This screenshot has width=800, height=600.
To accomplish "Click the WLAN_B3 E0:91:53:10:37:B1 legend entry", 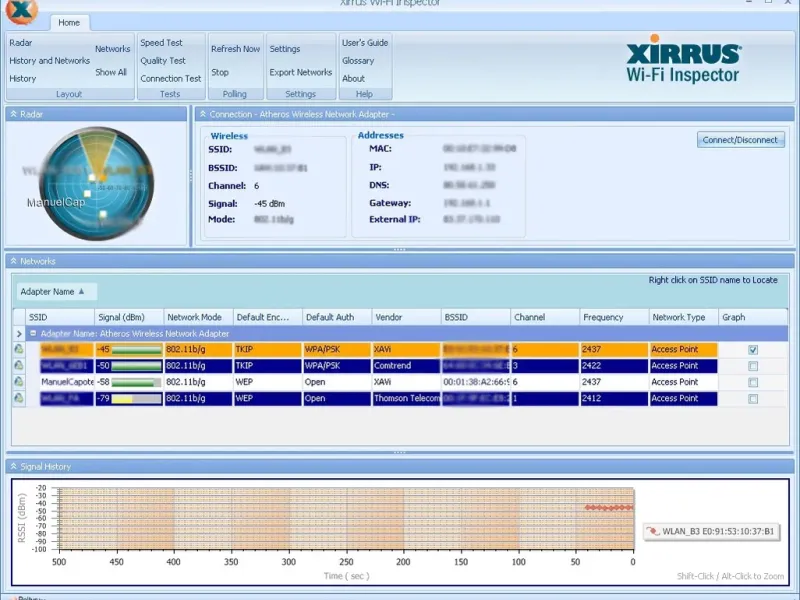I will point(711,532).
